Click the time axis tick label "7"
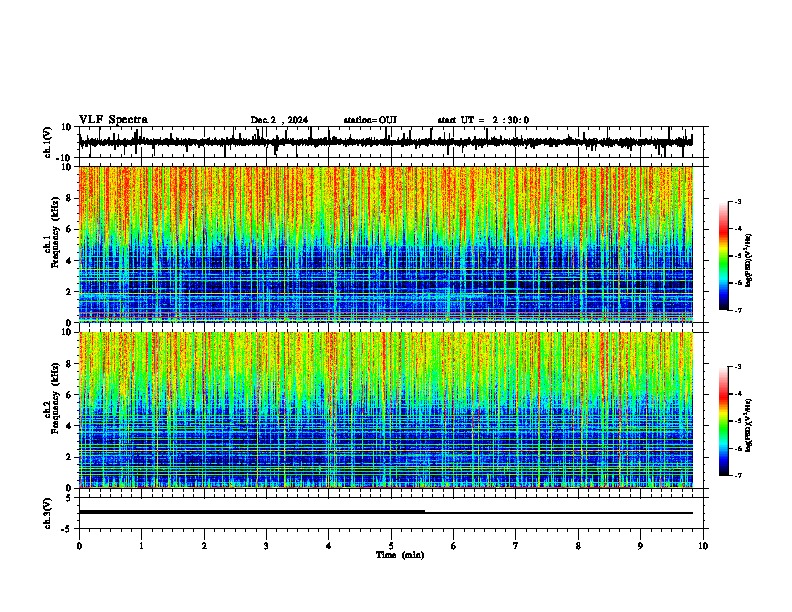The width and height of the screenshot is (792, 612). tap(516, 546)
